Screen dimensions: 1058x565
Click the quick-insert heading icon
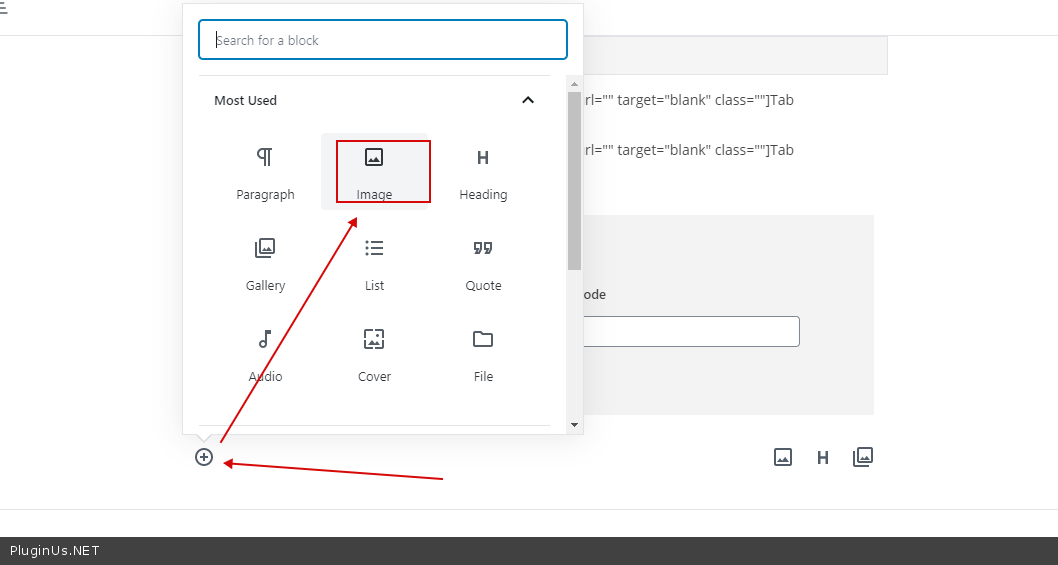pos(823,457)
